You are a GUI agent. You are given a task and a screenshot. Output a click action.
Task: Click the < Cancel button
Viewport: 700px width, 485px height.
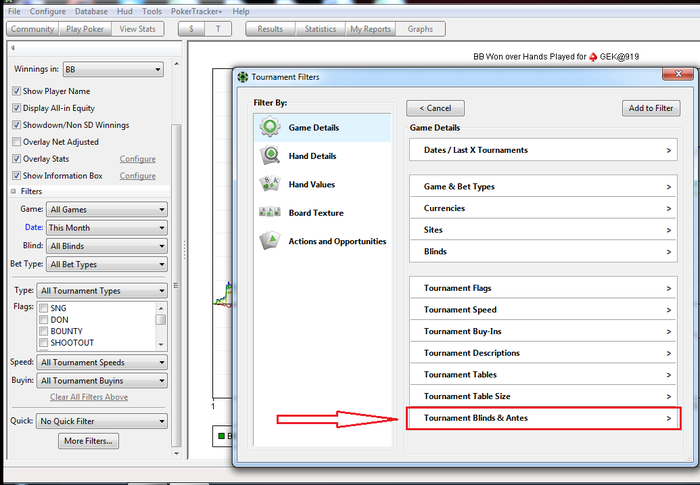pyautogui.click(x=435, y=108)
